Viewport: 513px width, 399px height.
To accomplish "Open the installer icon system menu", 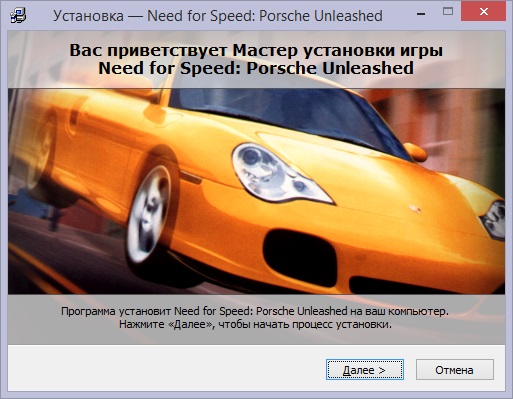I will [18, 15].
